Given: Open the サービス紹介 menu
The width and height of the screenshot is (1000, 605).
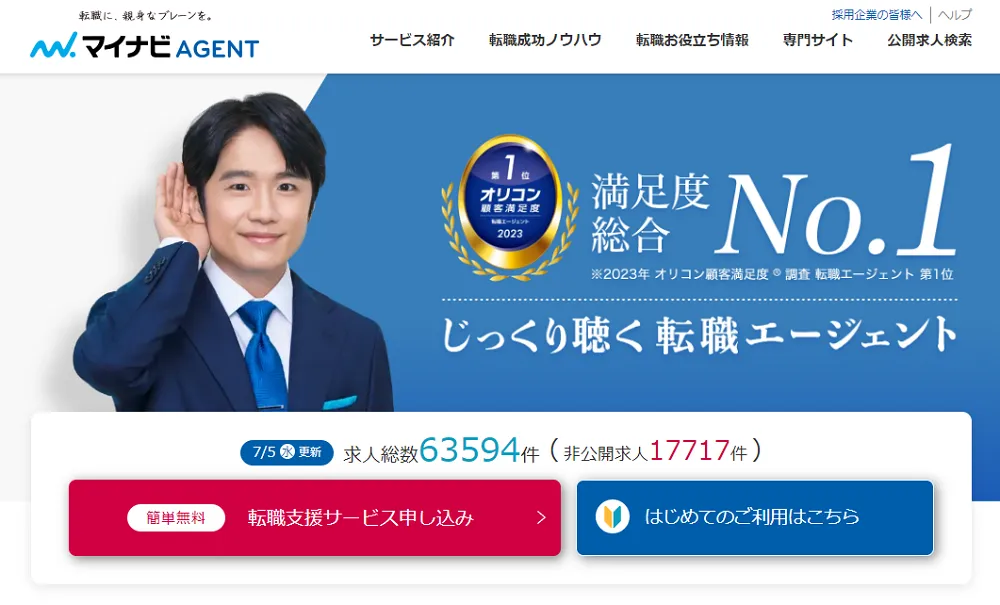Looking at the screenshot, I should pos(412,40).
